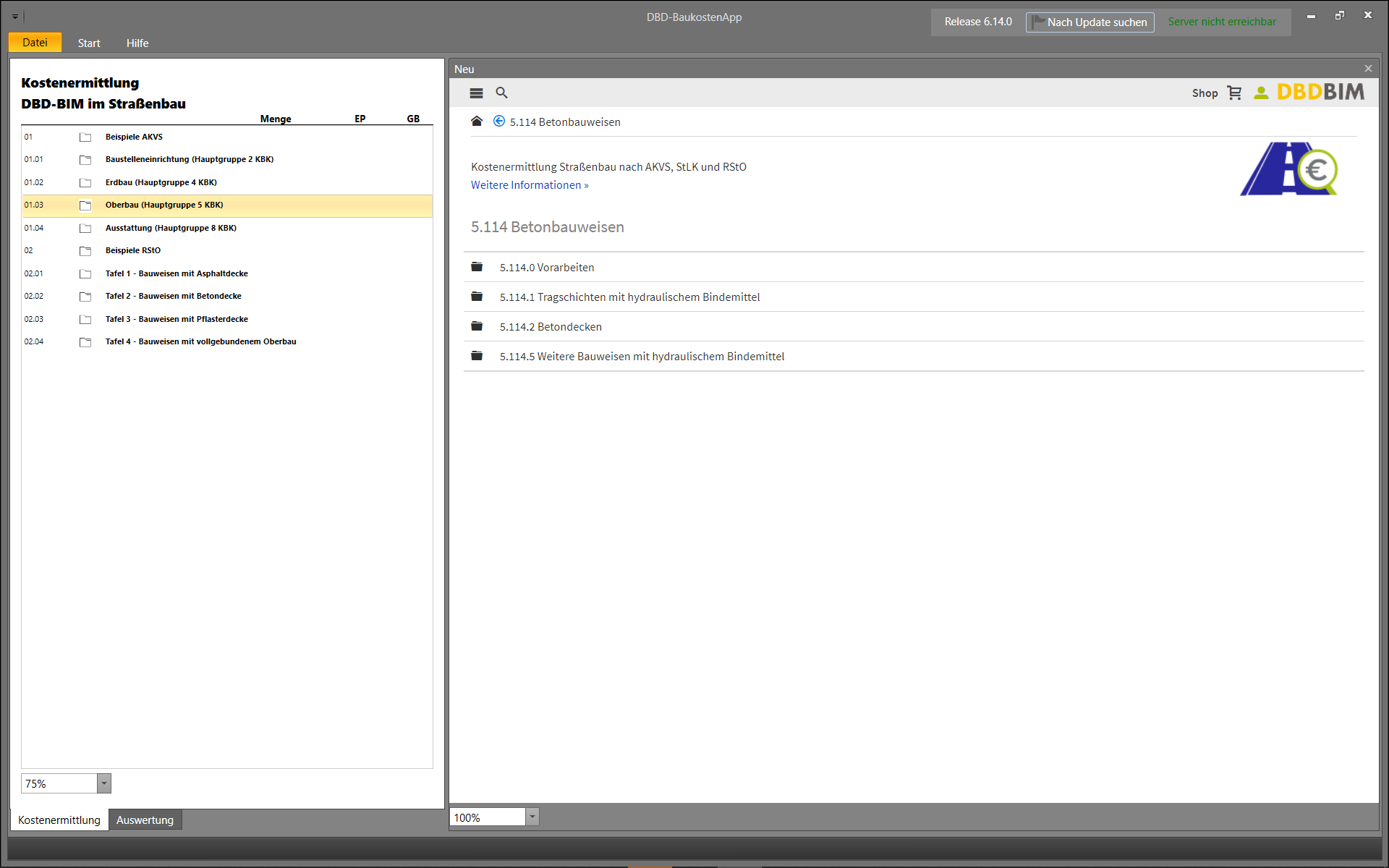The height and width of the screenshot is (868, 1389).
Task: Click folder icon of Tafel 2 row
Action: pyautogui.click(x=85, y=297)
